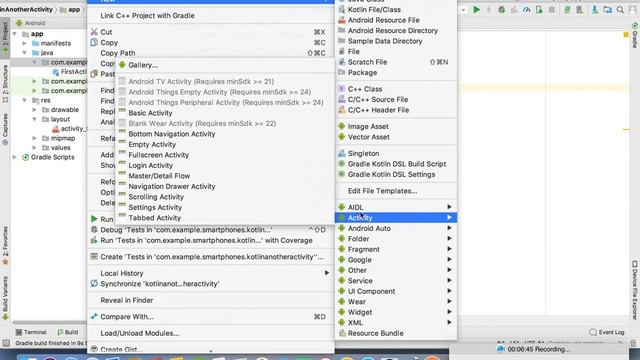This screenshot has height=360, width=640.
Task: Click the Search Everywhere magnifier icon
Action: click(x=620, y=10)
